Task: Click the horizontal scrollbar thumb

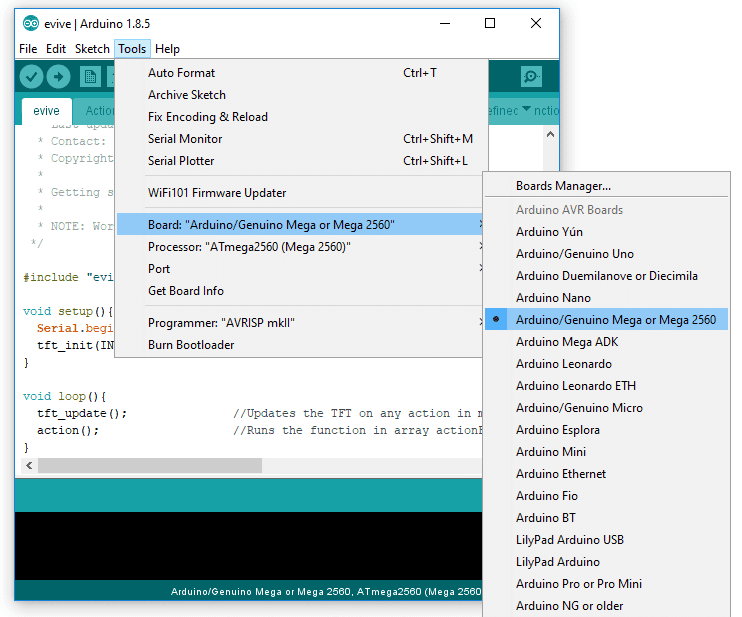Action: pyautogui.click(x=150, y=466)
